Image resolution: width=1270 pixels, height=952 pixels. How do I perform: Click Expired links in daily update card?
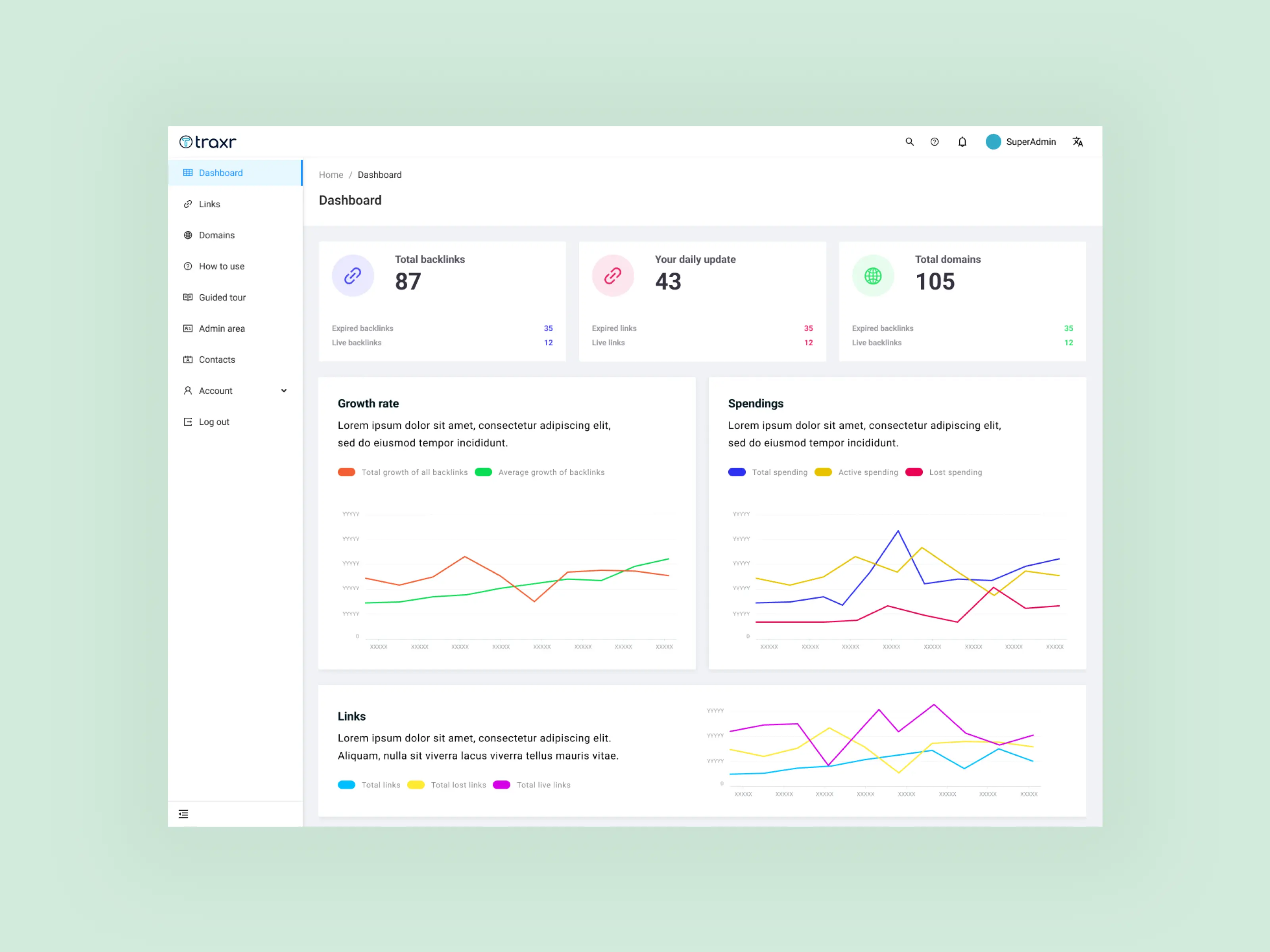point(614,328)
